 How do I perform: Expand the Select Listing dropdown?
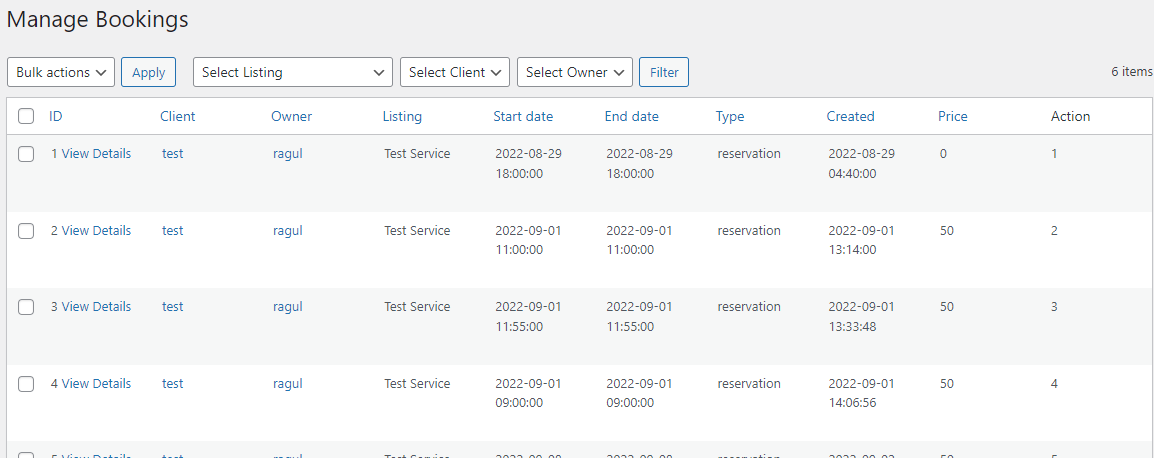pyautogui.click(x=293, y=72)
